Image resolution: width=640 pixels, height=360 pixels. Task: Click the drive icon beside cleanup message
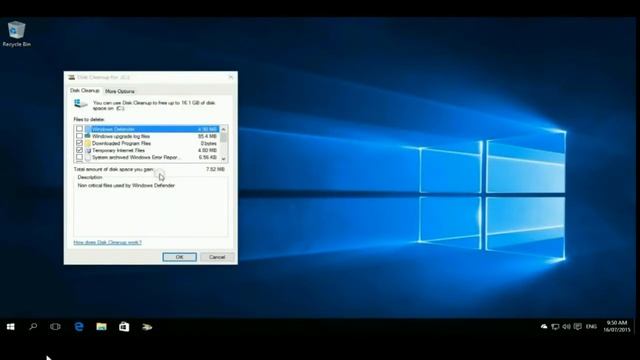[80, 104]
